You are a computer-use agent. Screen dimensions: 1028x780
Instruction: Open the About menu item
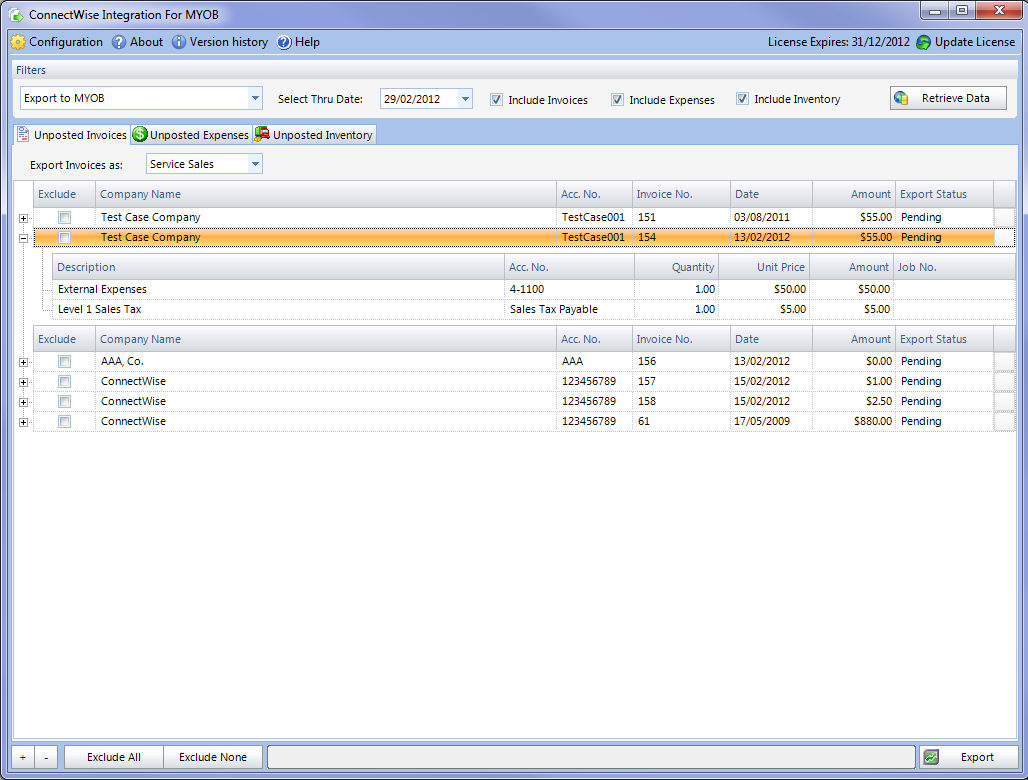click(138, 42)
